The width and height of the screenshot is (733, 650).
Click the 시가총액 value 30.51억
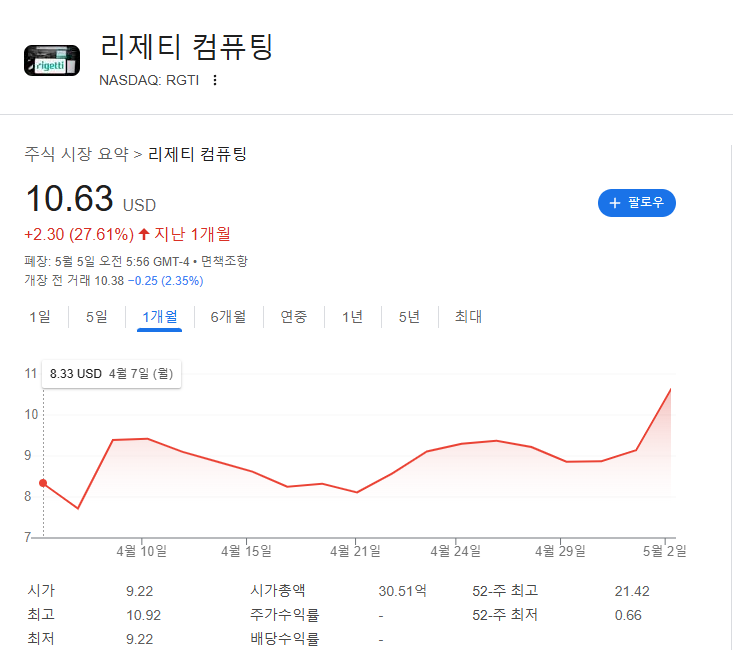tap(402, 591)
